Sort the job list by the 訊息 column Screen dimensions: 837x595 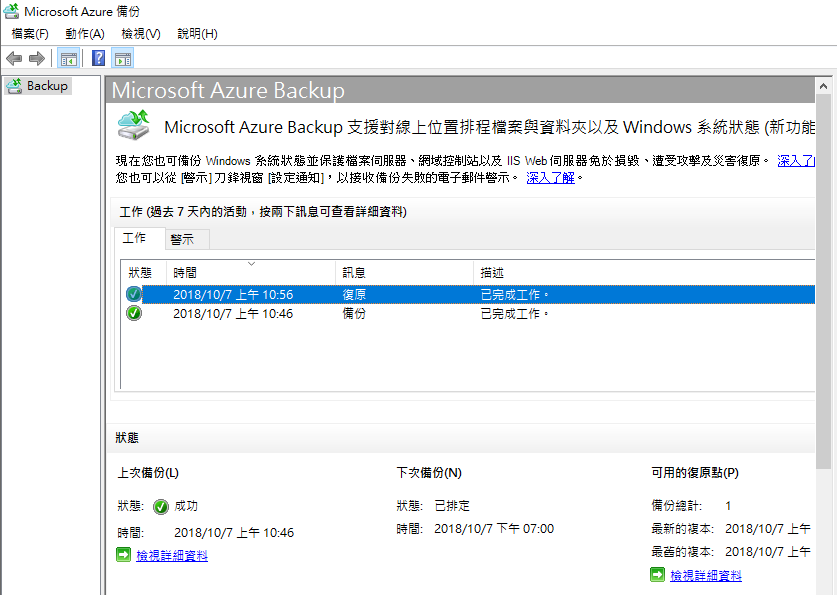point(404,273)
